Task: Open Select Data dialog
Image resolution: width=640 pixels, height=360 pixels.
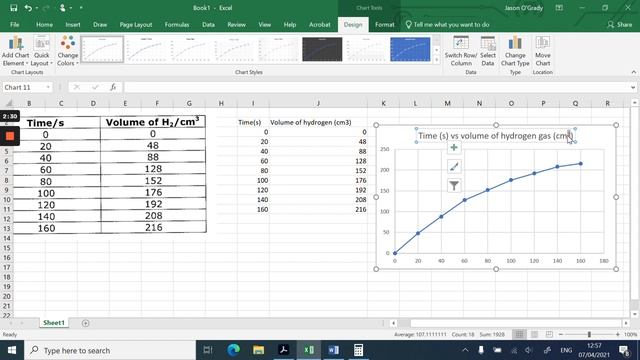Action: point(488,51)
